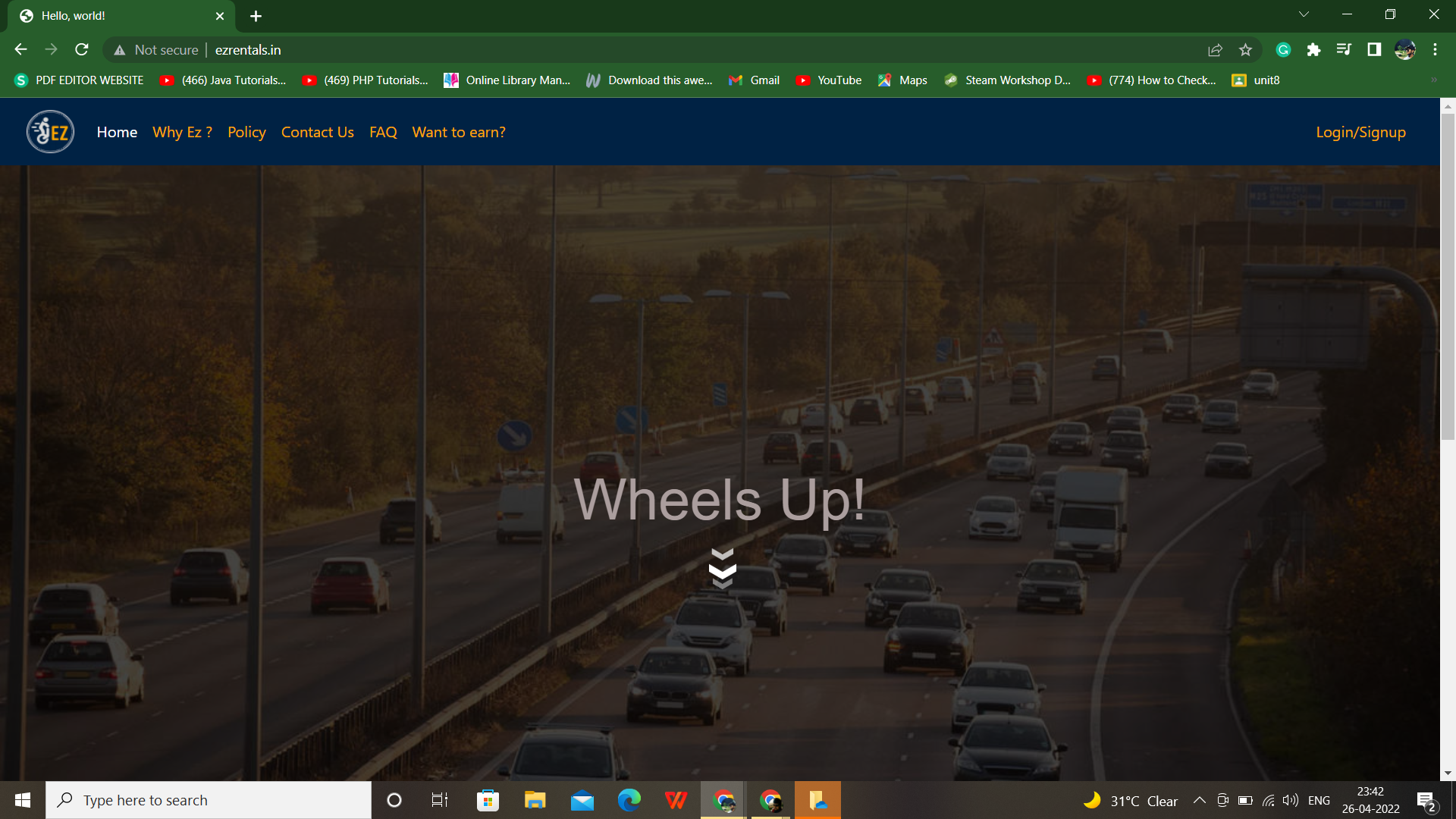The image size is (1456, 819).
Task: Share this page via share icon
Action: [x=1215, y=50]
